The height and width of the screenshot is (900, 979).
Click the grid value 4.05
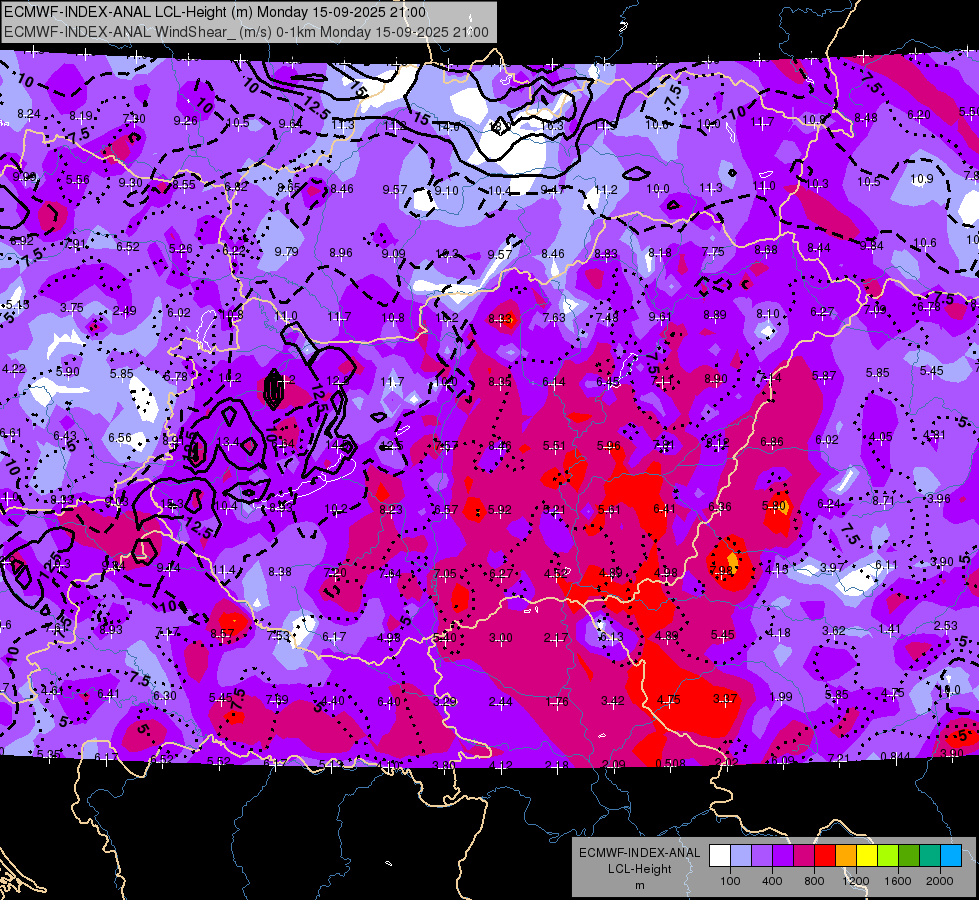pos(881,437)
